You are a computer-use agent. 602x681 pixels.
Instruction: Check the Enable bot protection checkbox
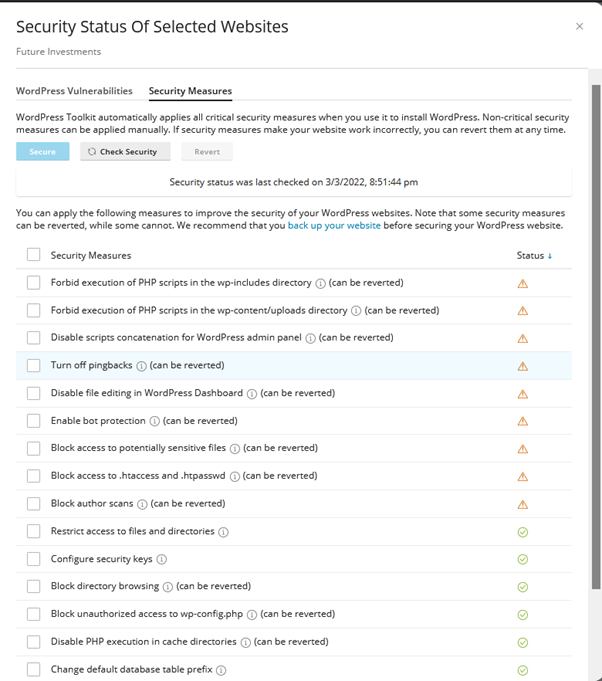point(34,421)
